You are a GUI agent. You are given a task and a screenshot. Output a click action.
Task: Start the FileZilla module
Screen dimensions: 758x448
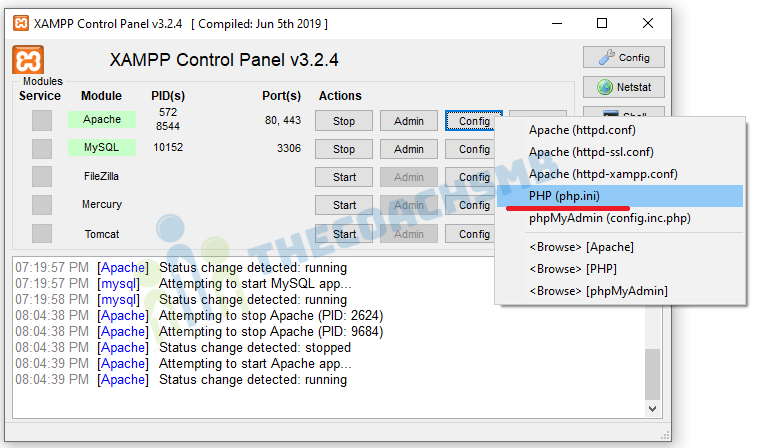point(344,177)
